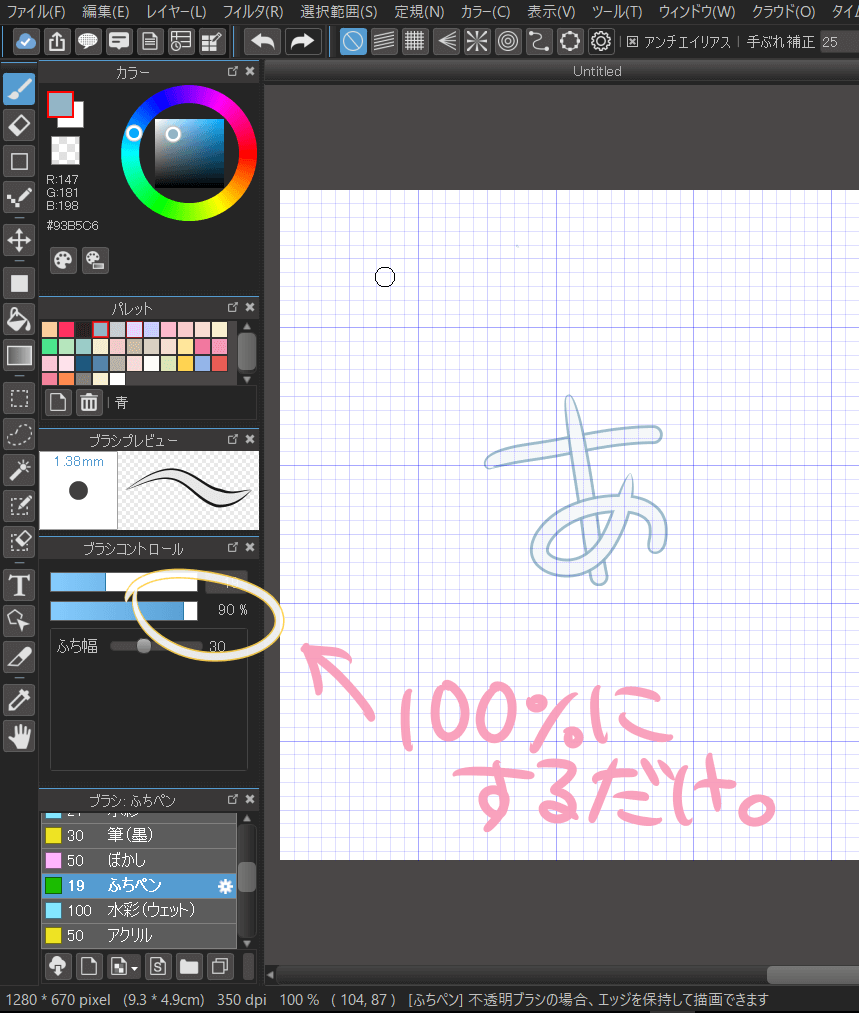Enable grid crosshatch snap
Screen dimensions: 859x1013
[415, 42]
